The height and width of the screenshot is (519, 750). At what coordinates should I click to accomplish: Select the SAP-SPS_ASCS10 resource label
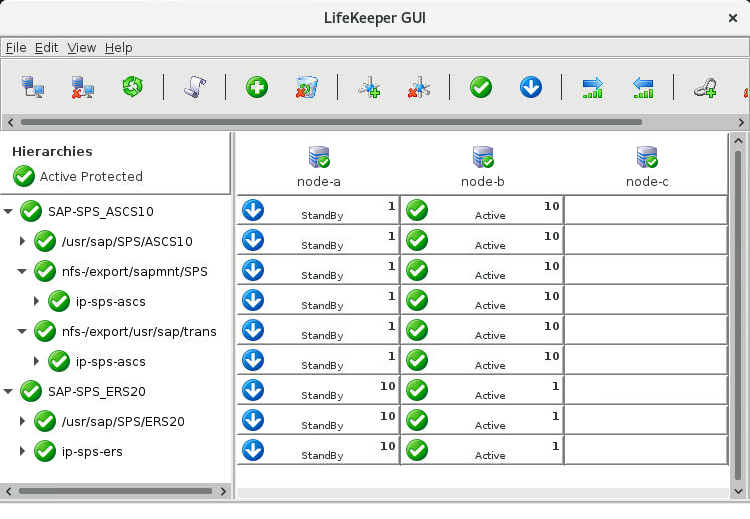[101, 211]
